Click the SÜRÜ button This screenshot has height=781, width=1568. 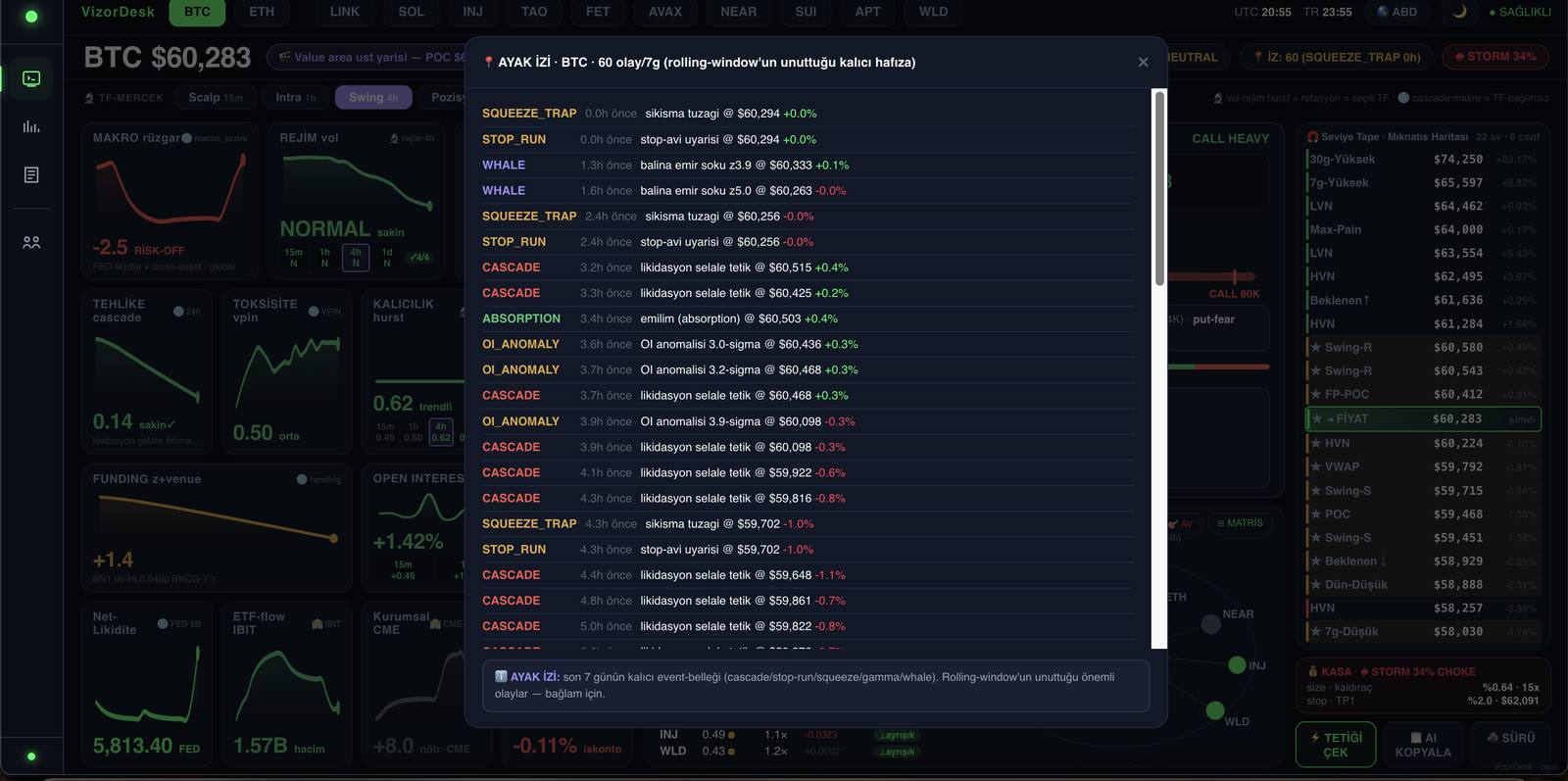(1510, 738)
